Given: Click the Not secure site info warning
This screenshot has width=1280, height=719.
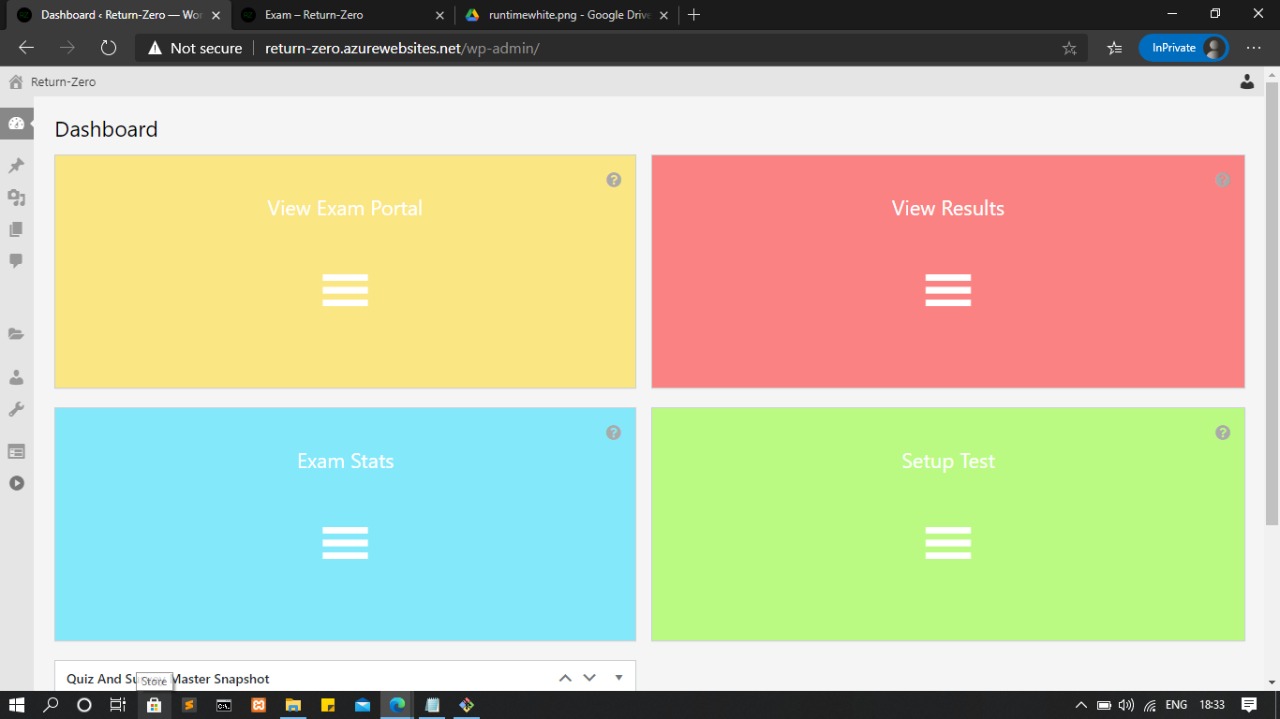Looking at the screenshot, I should [x=195, y=48].
